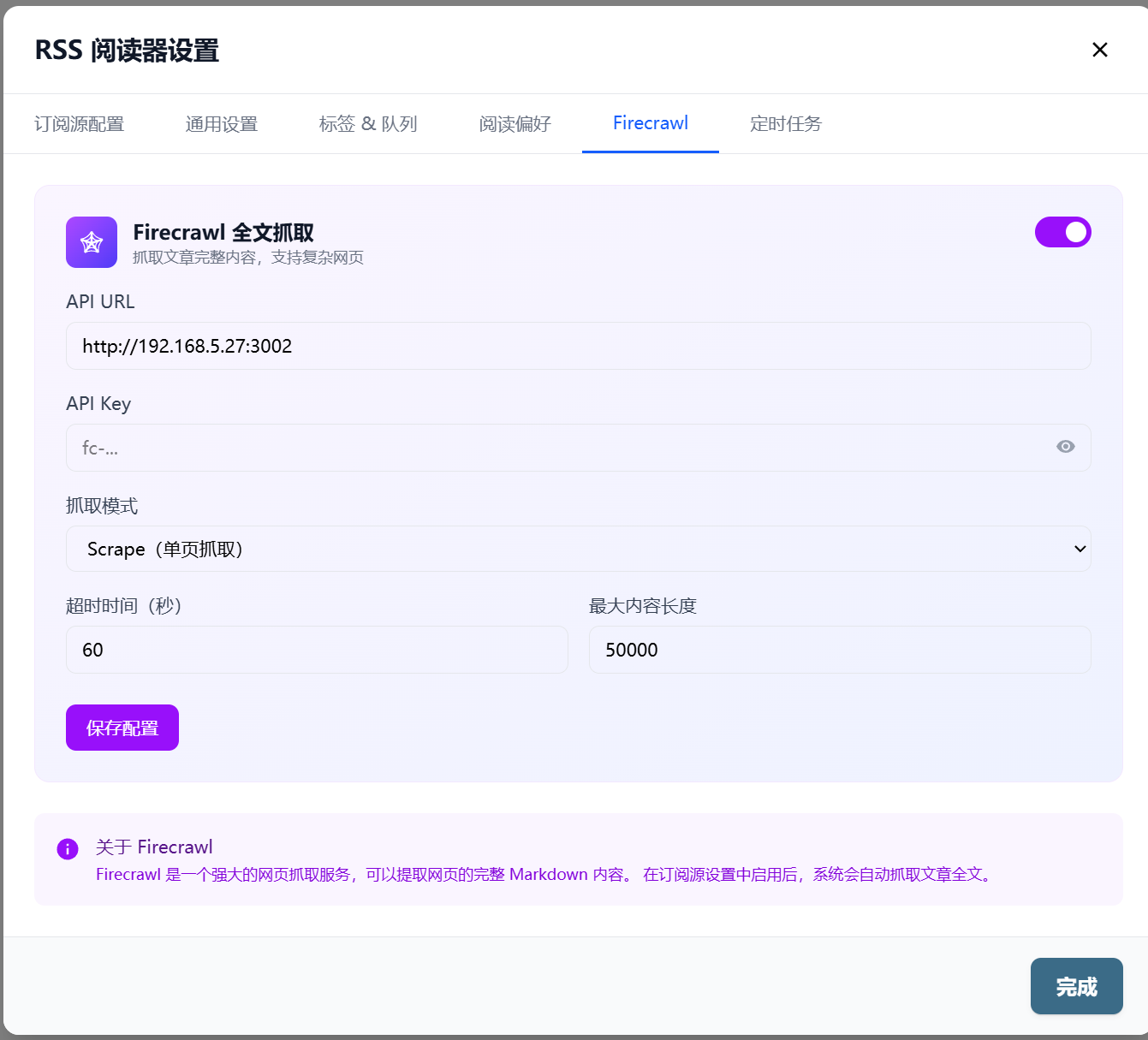Focus the API URL input field

(579, 346)
